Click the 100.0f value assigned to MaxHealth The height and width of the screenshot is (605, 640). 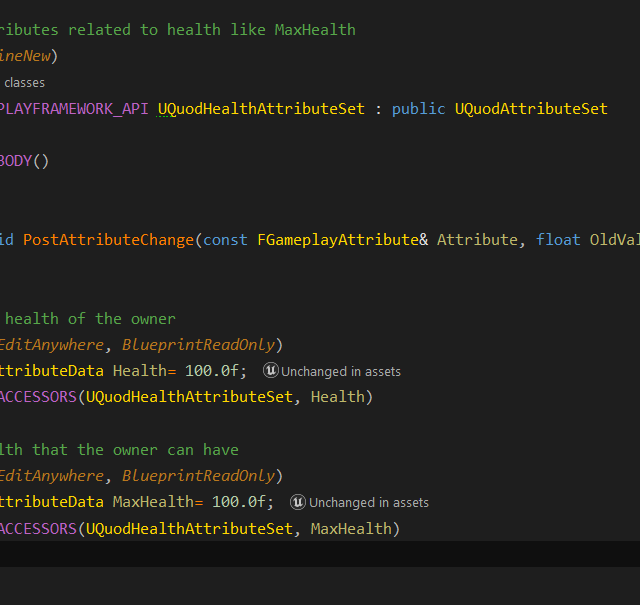242,502
